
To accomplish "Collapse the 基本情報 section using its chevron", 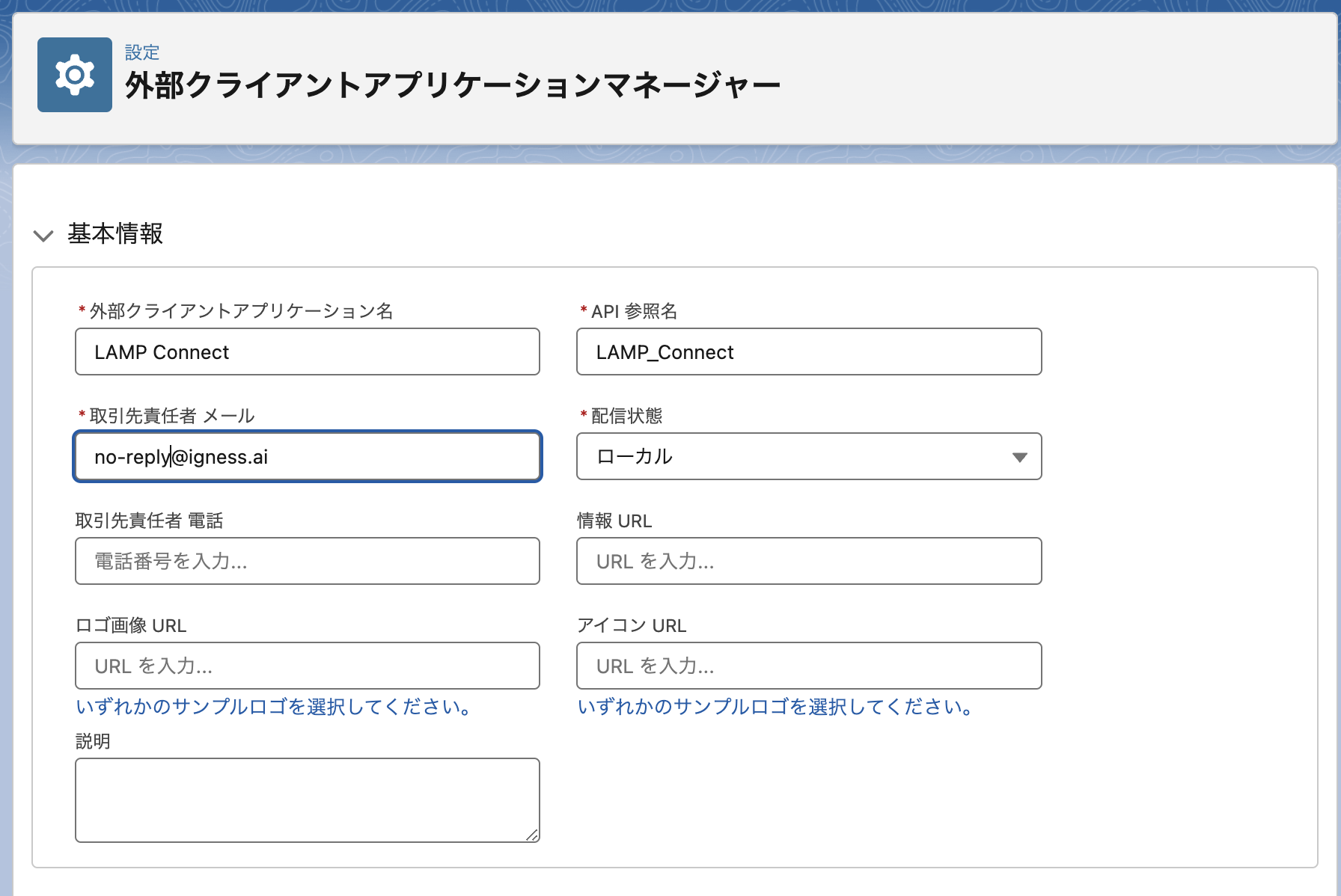I will [x=43, y=236].
